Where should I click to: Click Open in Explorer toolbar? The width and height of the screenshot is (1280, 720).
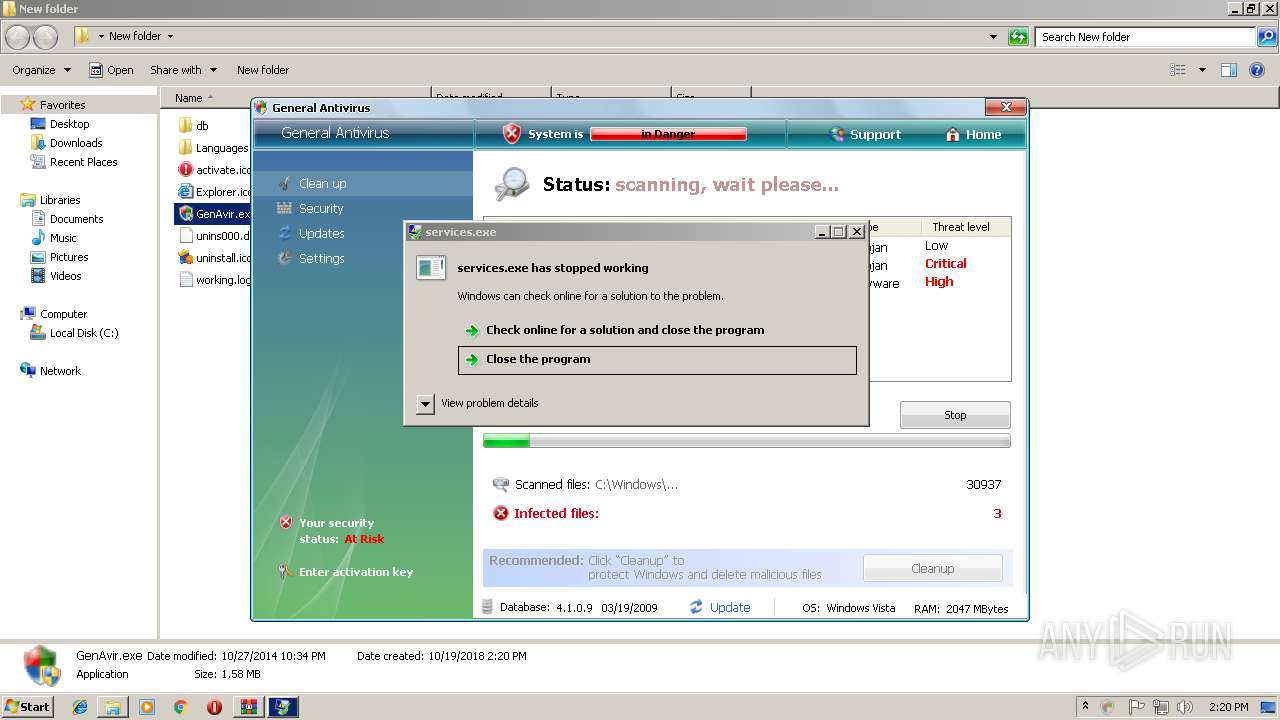pyautogui.click(x=111, y=70)
